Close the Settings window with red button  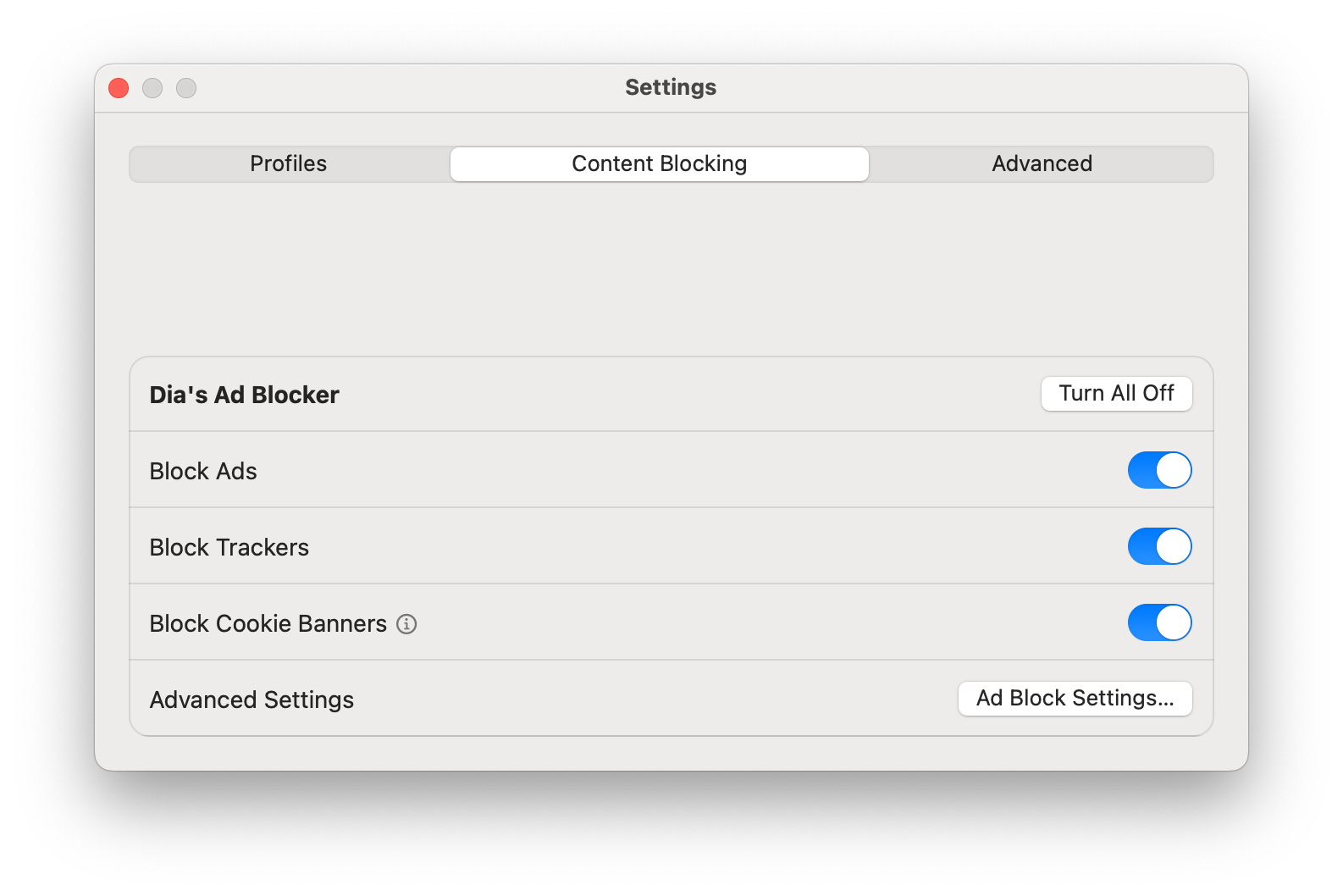[x=119, y=88]
